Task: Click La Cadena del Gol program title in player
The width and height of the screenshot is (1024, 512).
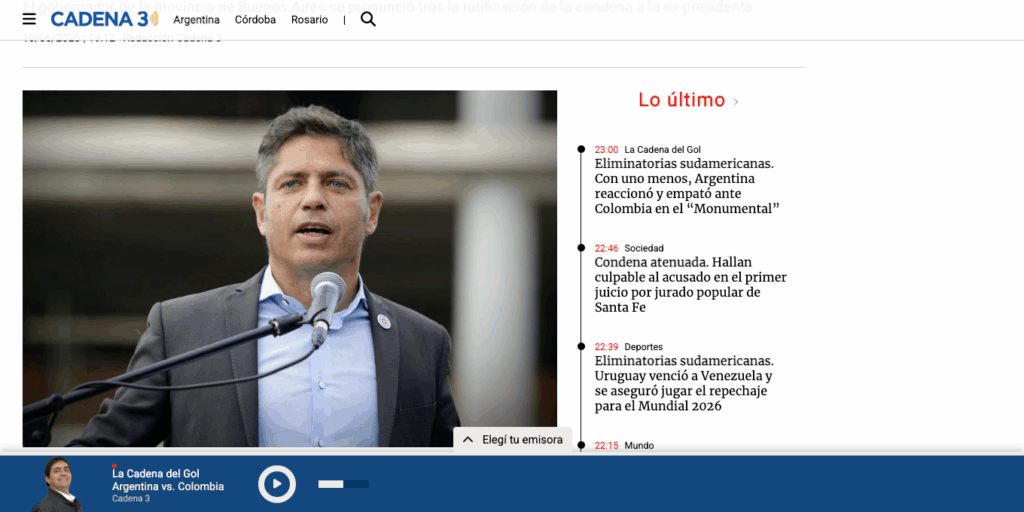Action: (x=155, y=473)
